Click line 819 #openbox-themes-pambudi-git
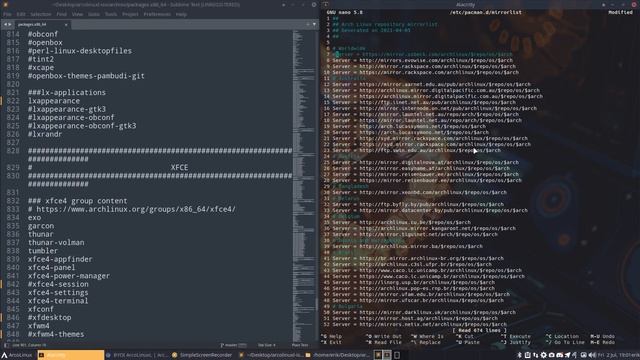This screenshot has width=640, height=360. pyautogui.click(x=86, y=76)
